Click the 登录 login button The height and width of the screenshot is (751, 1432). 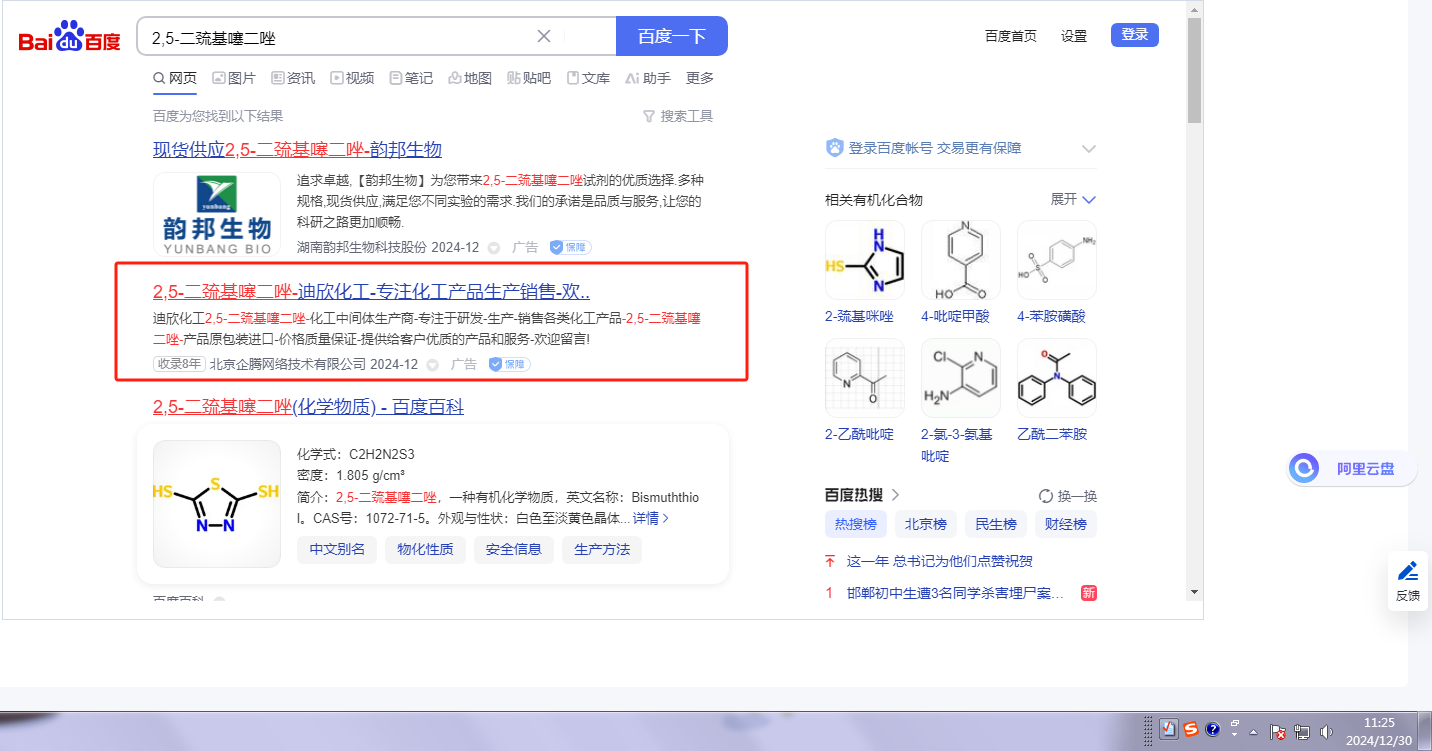(1134, 35)
